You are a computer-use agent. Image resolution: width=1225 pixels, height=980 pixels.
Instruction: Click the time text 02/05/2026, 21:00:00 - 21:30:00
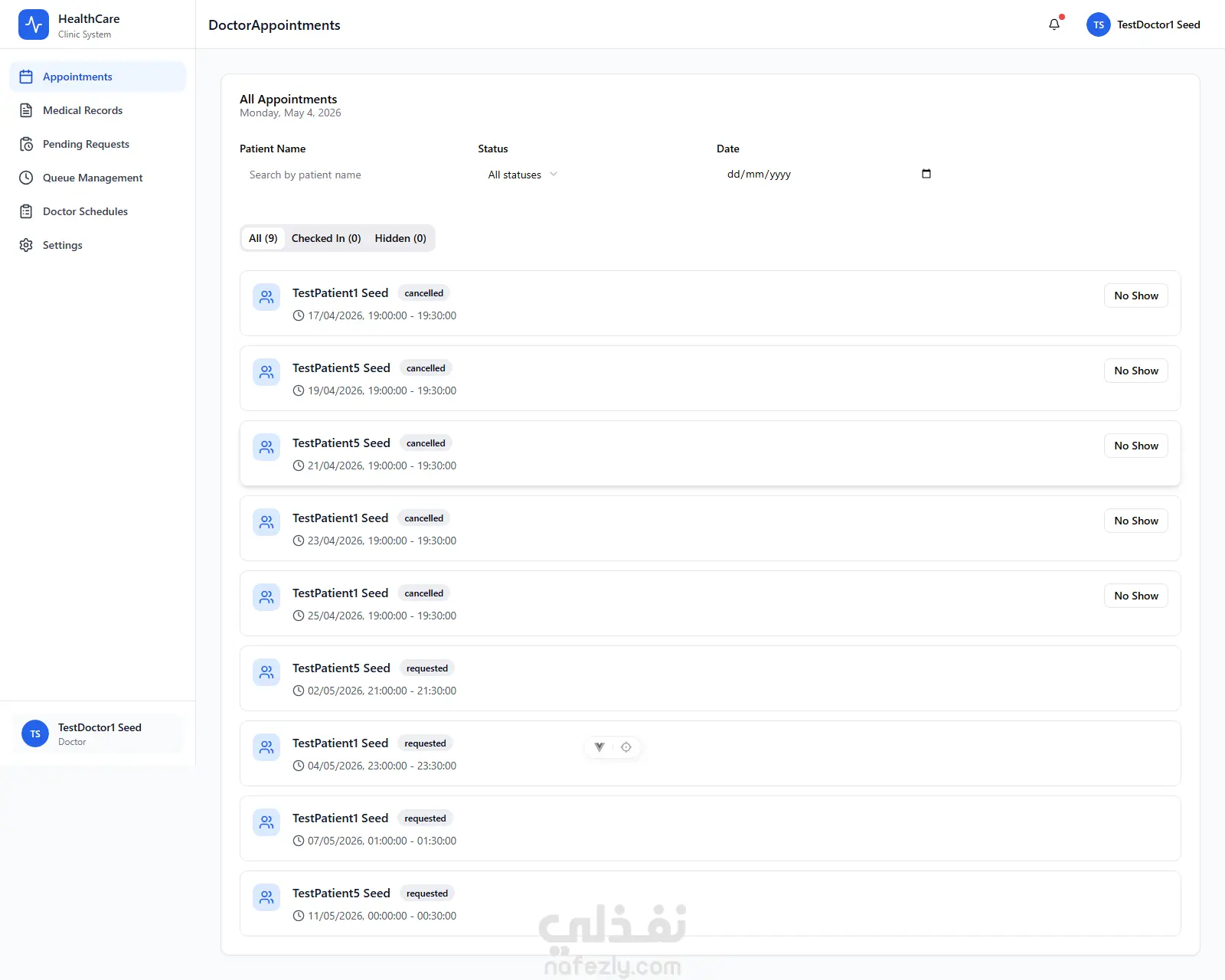382,691
